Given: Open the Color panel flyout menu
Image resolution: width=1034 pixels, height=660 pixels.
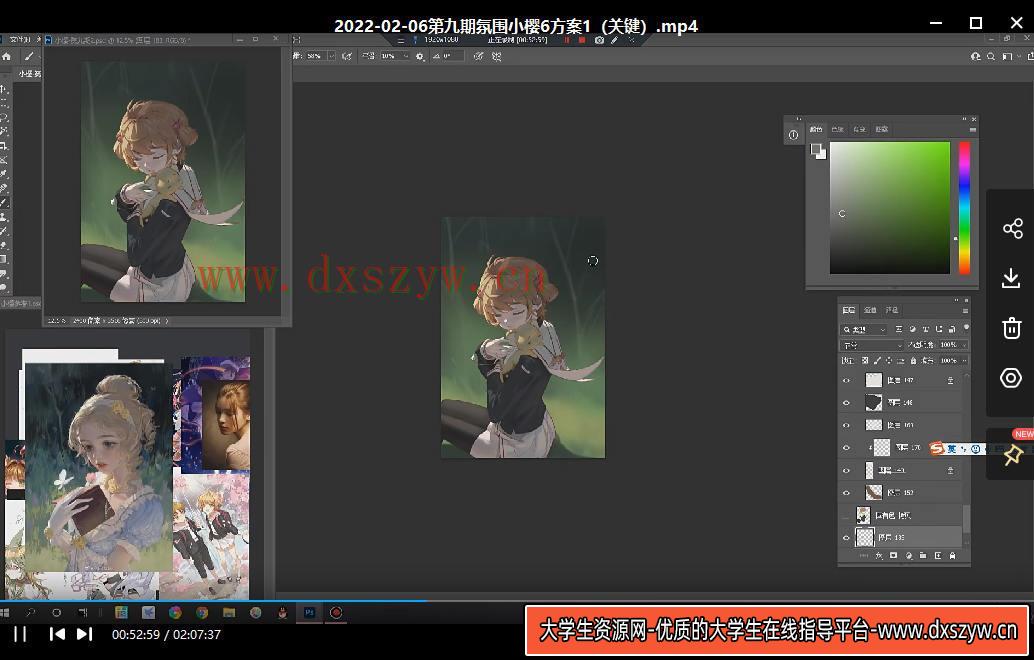Looking at the screenshot, I should click(973, 130).
